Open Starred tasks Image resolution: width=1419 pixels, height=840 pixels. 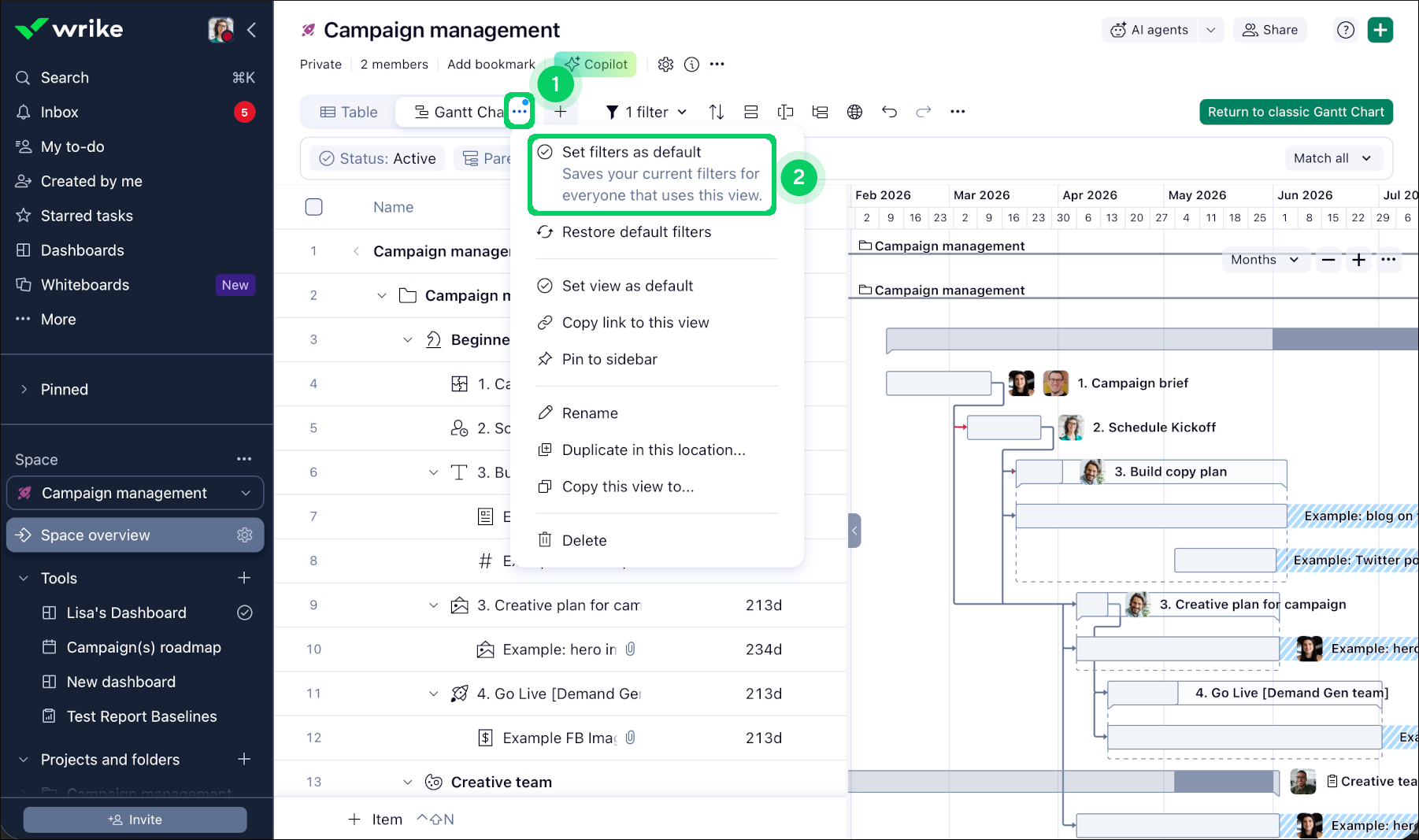click(x=135, y=216)
